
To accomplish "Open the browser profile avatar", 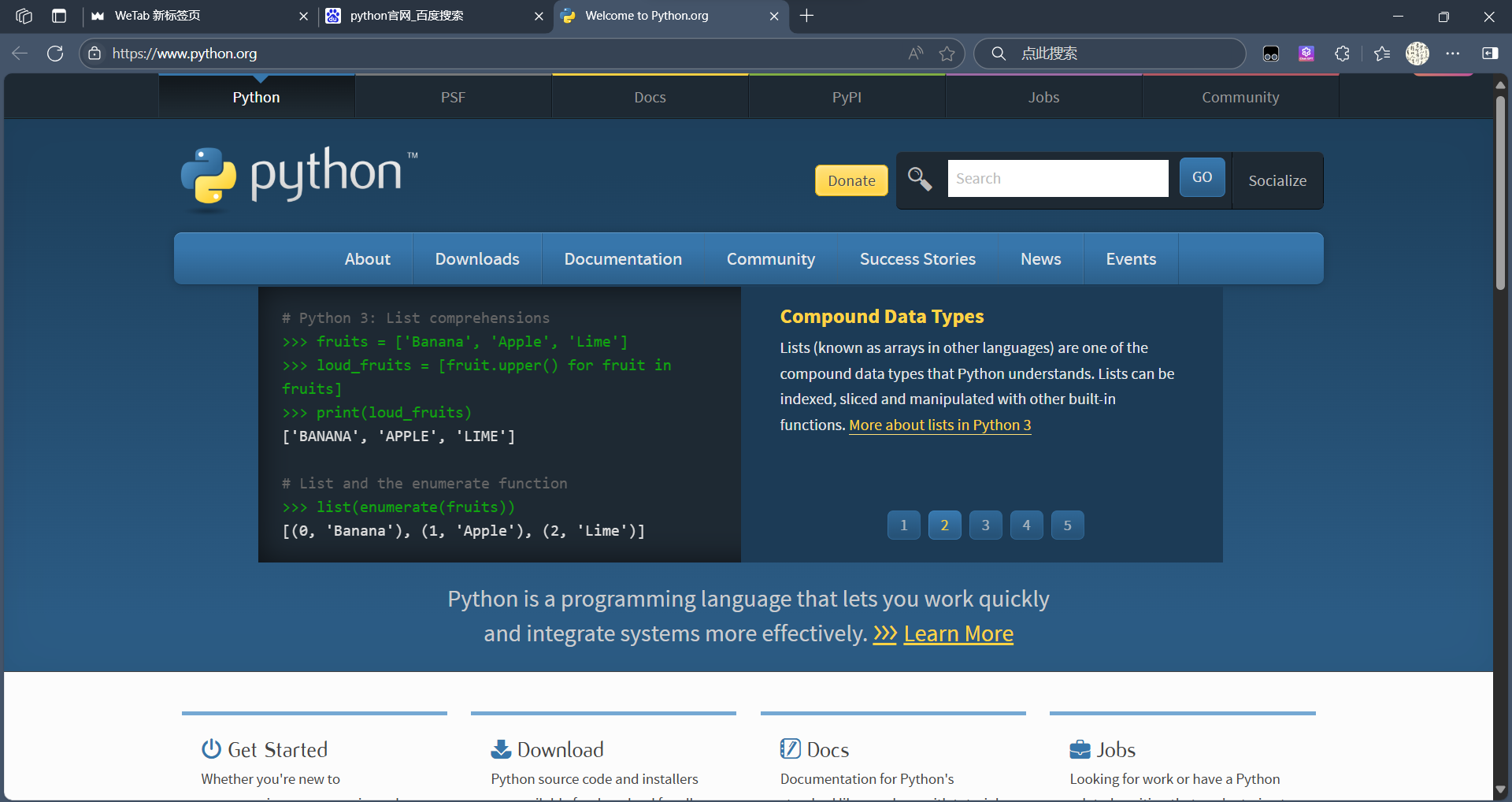I will [x=1417, y=53].
